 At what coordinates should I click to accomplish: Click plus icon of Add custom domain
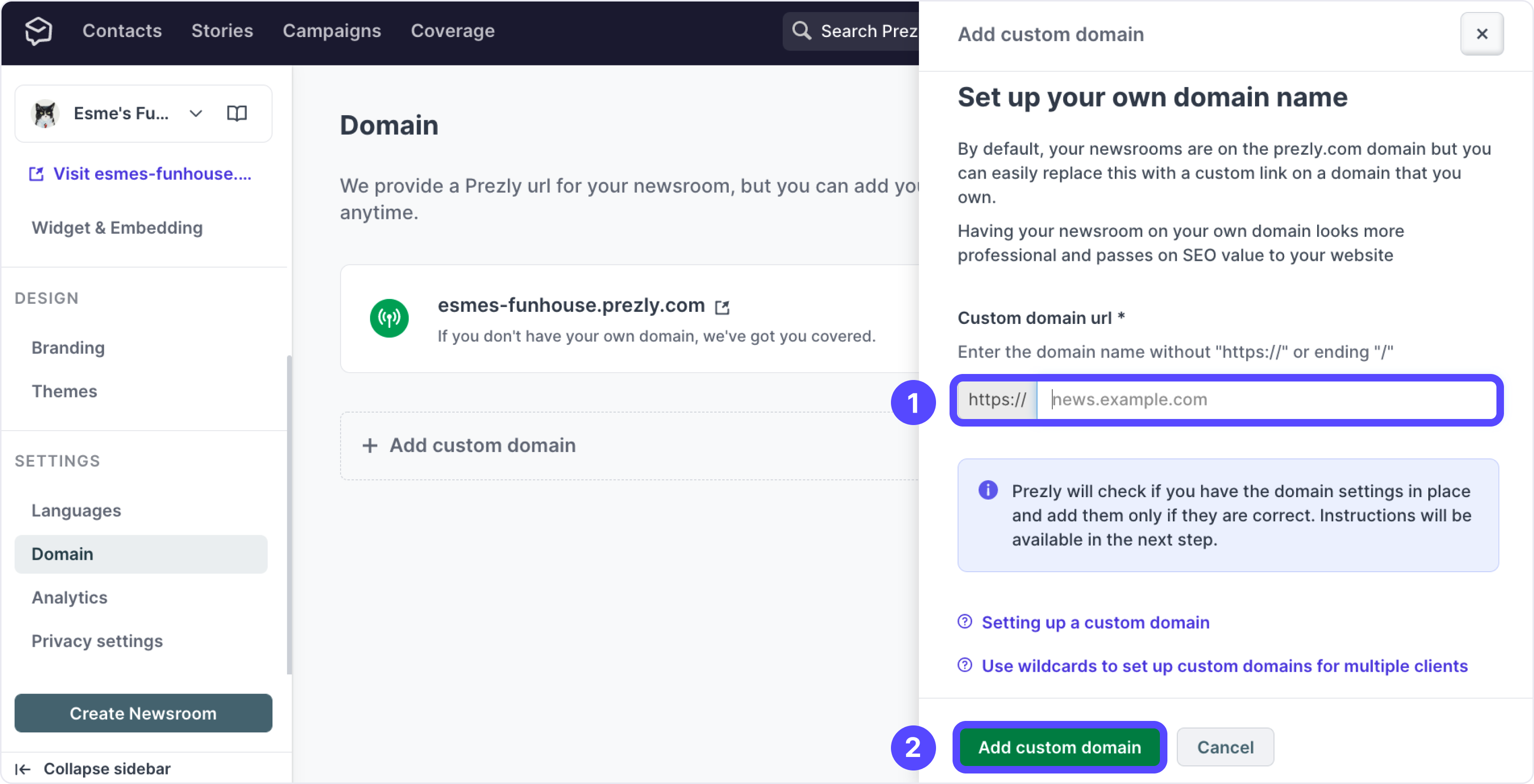coord(371,446)
